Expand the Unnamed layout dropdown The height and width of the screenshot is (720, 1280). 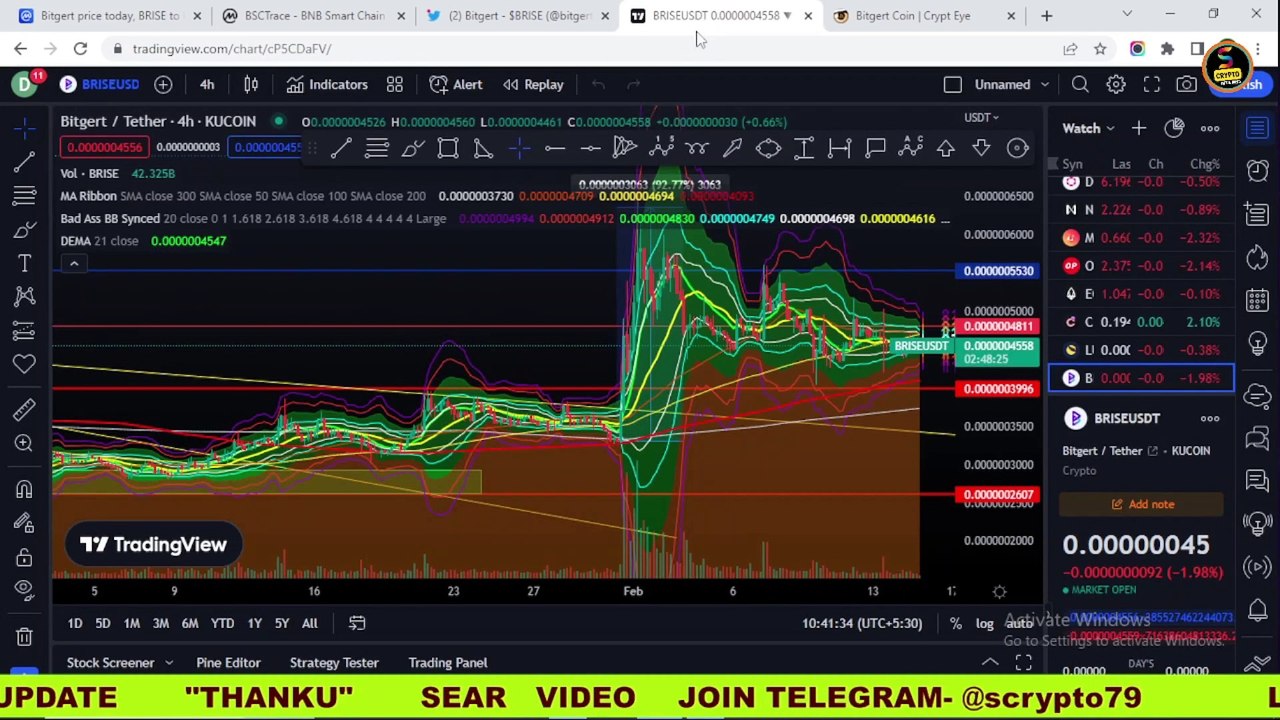pyautogui.click(x=1044, y=85)
